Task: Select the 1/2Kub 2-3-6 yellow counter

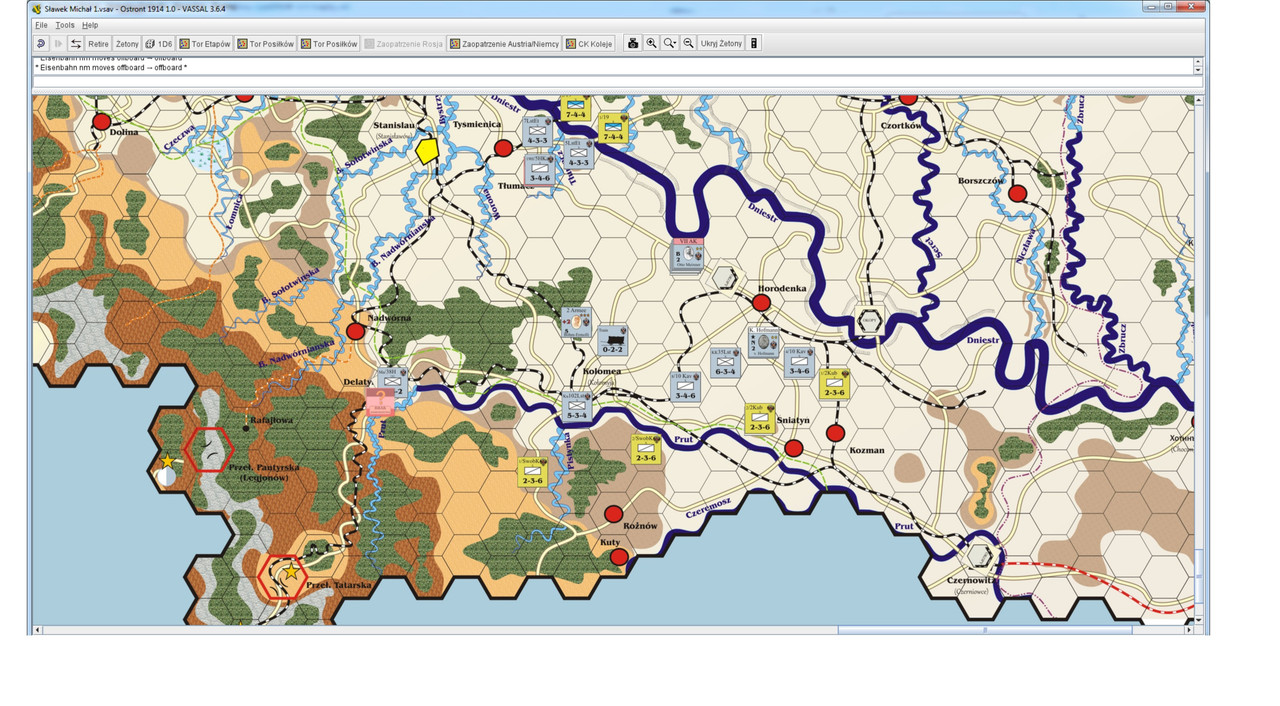Action: coord(835,384)
